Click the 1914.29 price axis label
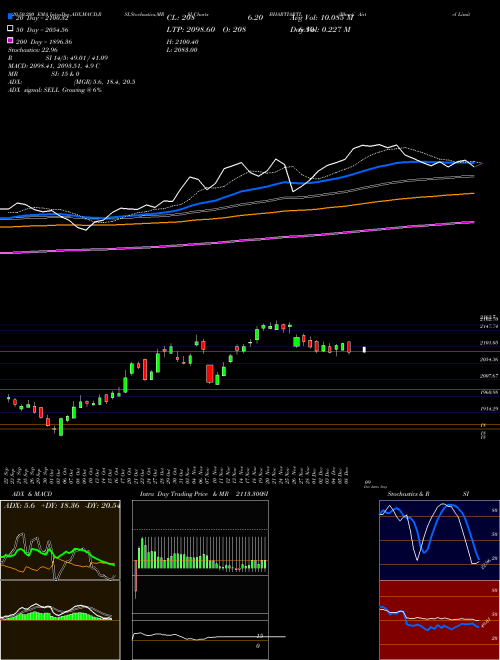 pyautogui.click(x=489, y=408)
